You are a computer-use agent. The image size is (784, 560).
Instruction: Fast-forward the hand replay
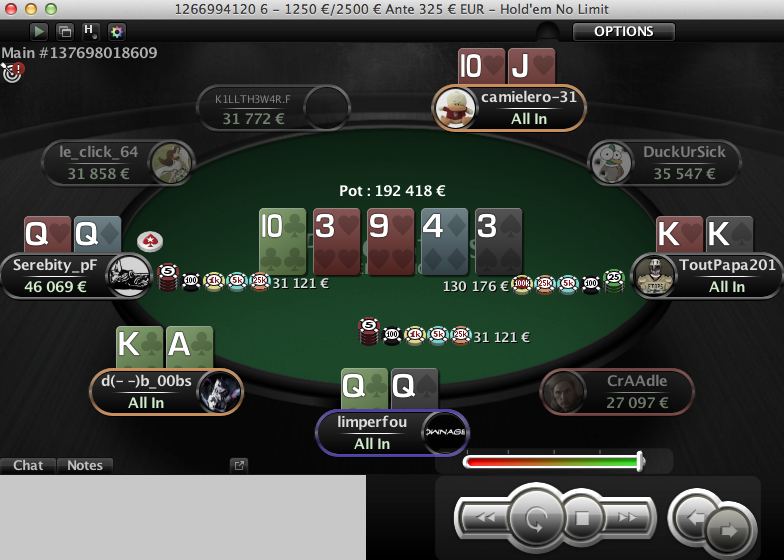627,518
